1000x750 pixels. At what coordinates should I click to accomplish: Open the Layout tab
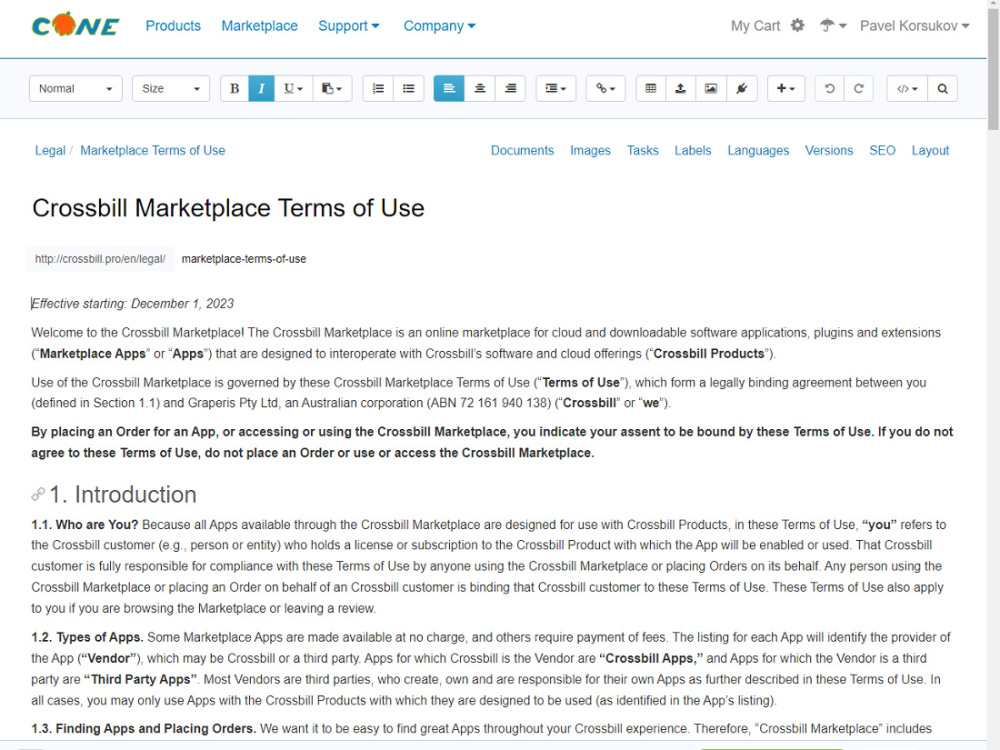click(930, 151)
